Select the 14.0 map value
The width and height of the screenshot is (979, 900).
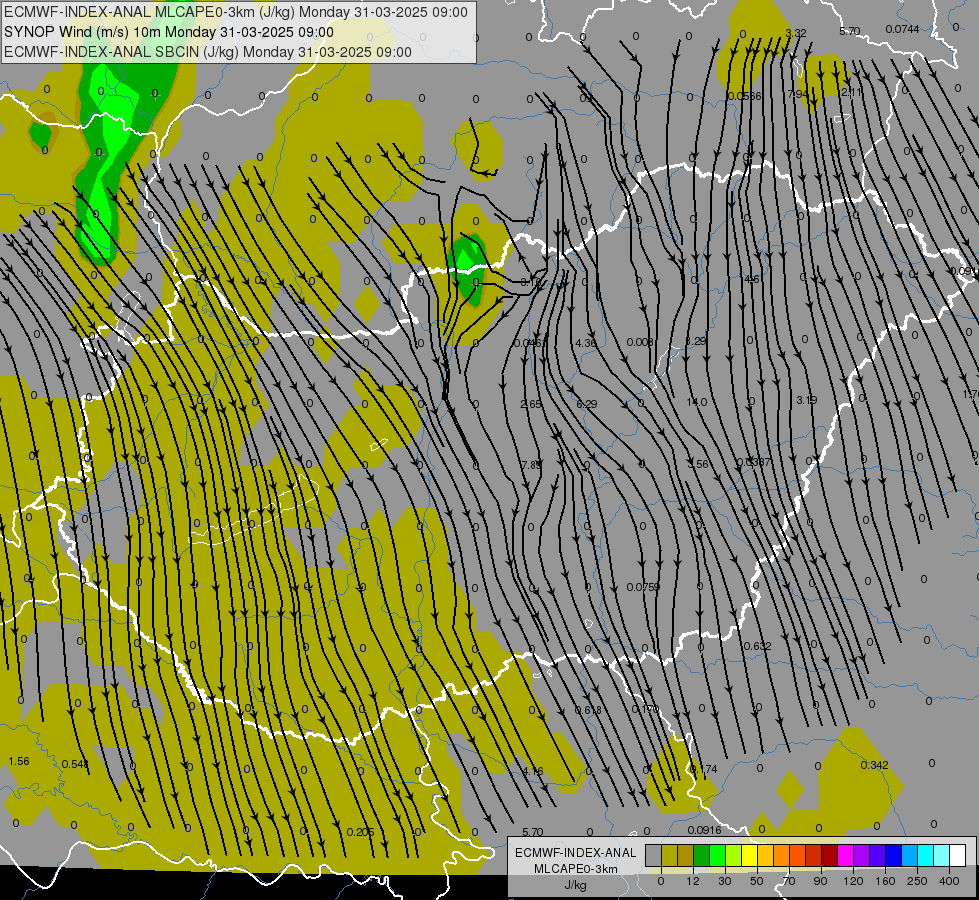tap(697, 402)
